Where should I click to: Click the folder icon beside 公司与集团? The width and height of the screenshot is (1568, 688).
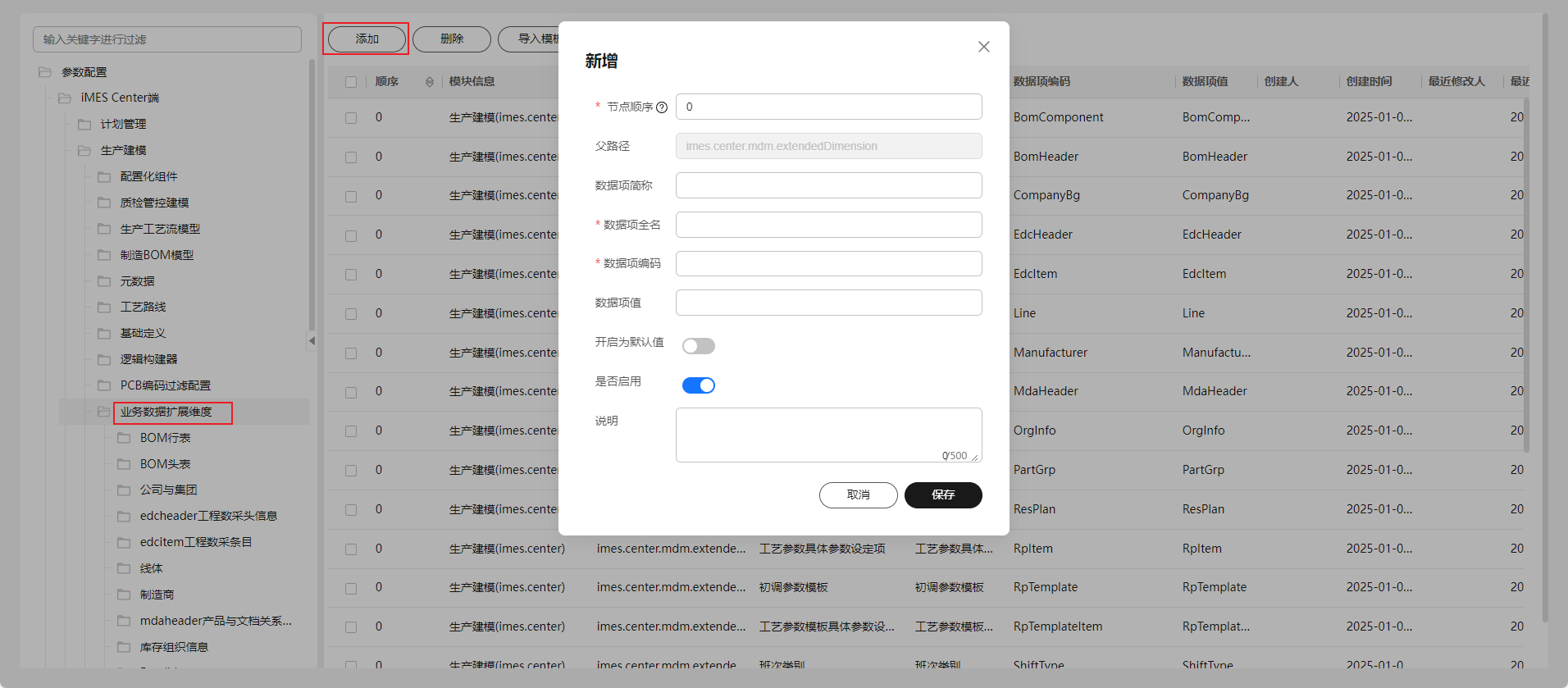tap(124, 490)
